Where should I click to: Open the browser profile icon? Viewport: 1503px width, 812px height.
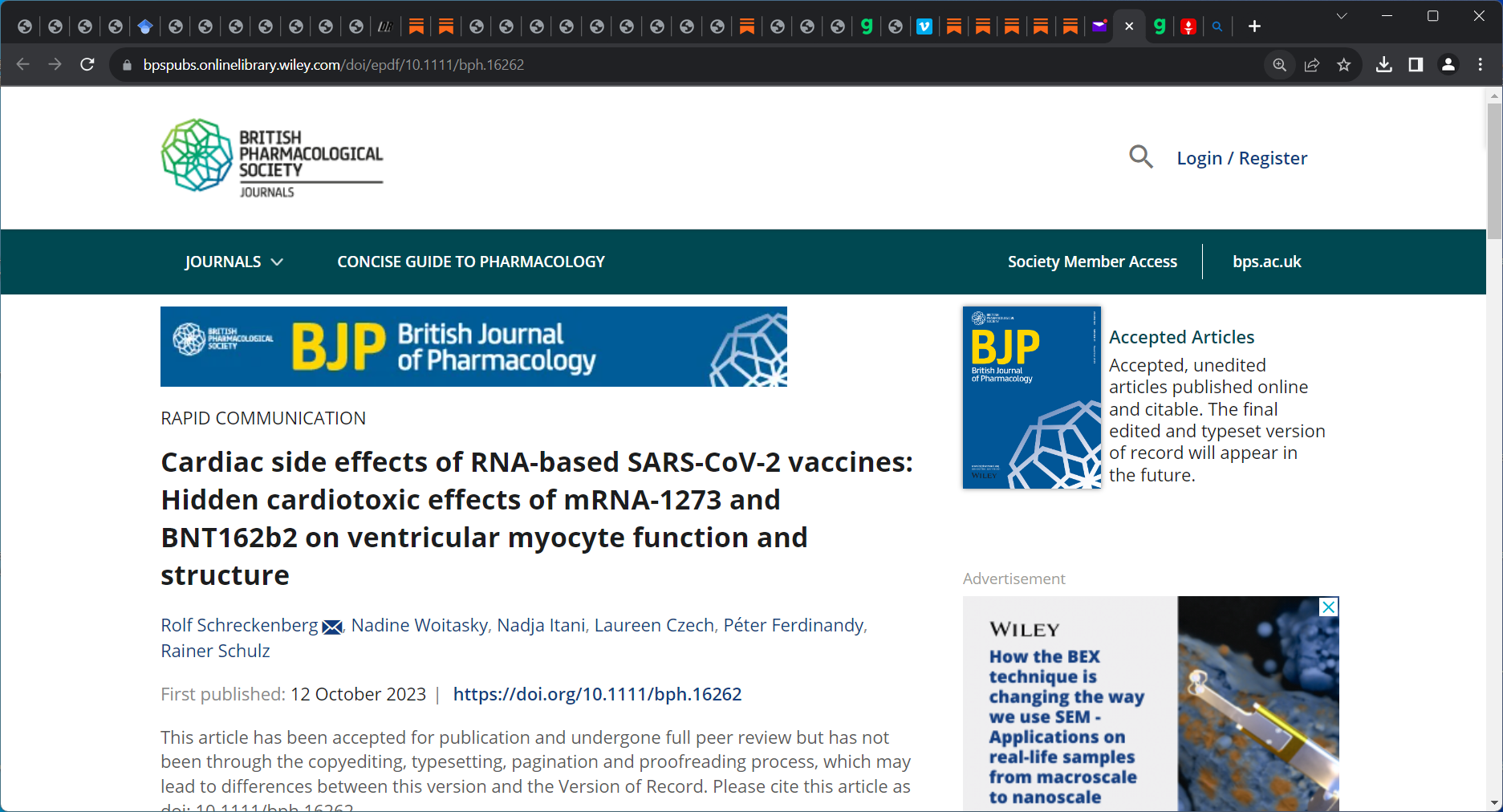(1448, 65)
